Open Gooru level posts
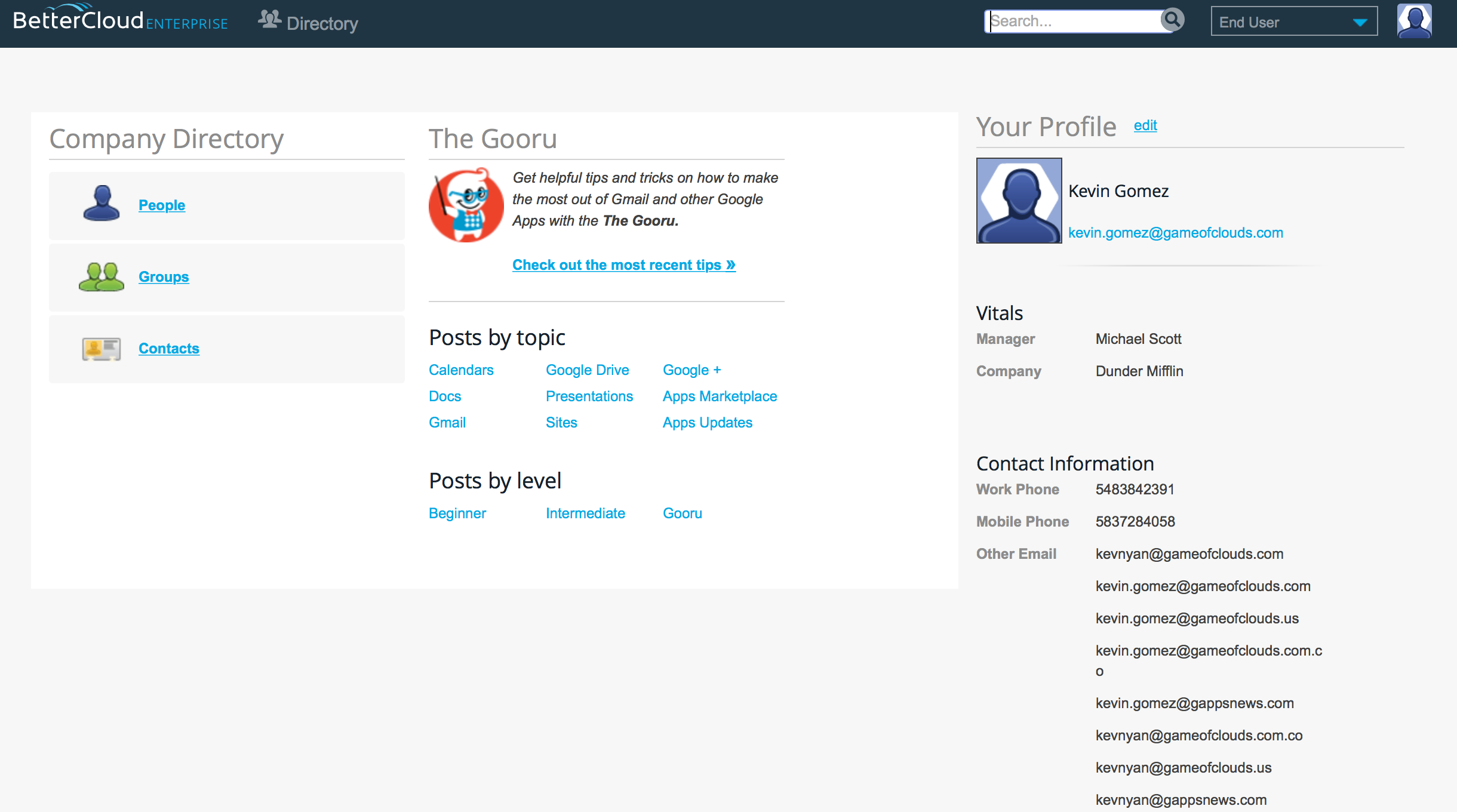 [x=683, y=513]
